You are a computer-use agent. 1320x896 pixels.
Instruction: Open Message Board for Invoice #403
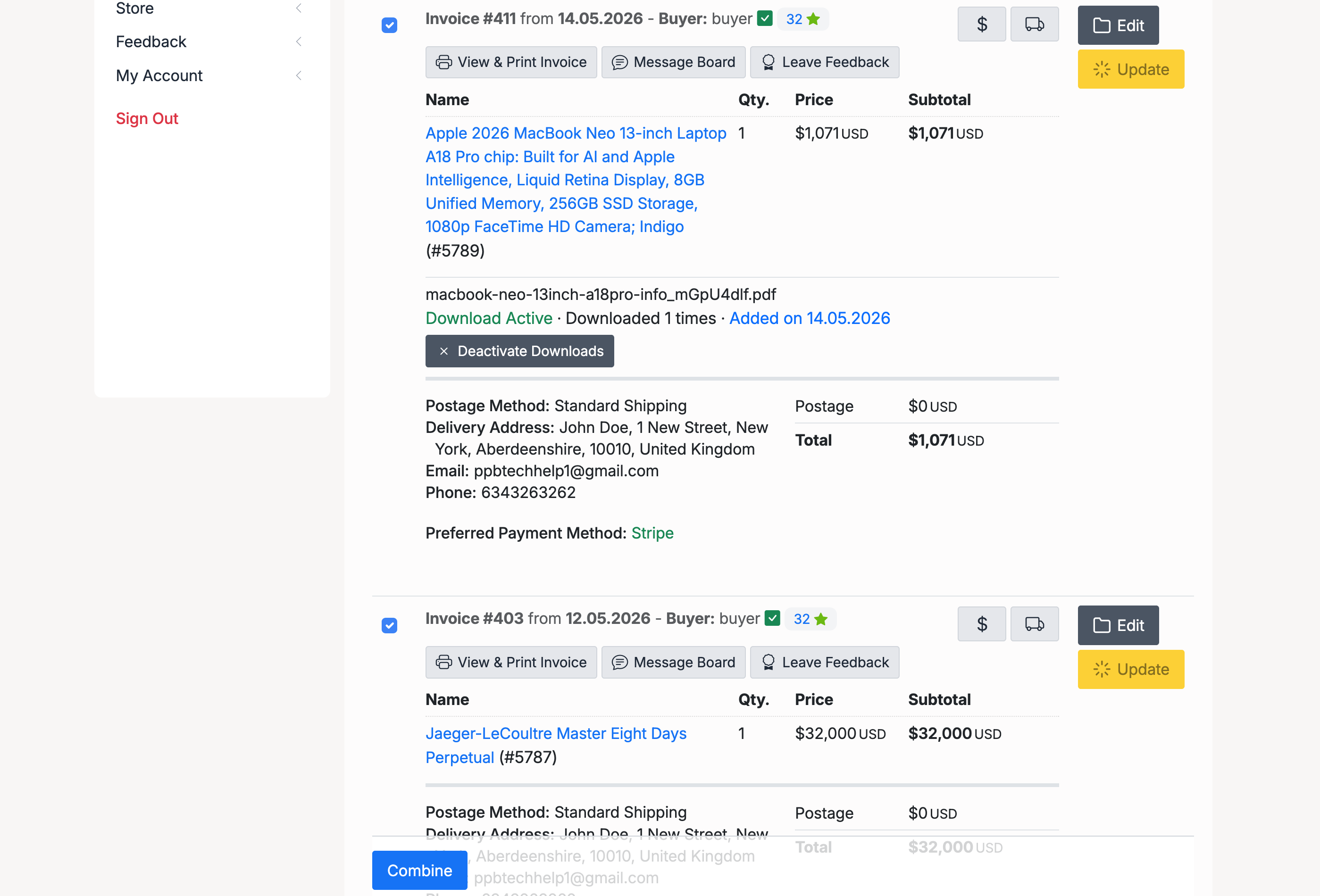tap(673, 662)
